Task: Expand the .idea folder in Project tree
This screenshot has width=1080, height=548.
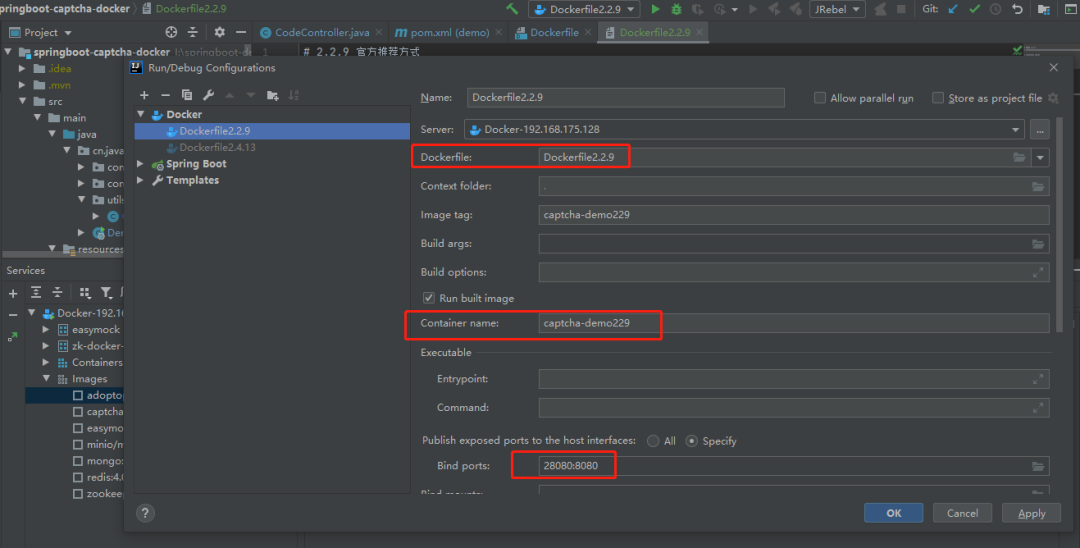Action: [22, 68]
